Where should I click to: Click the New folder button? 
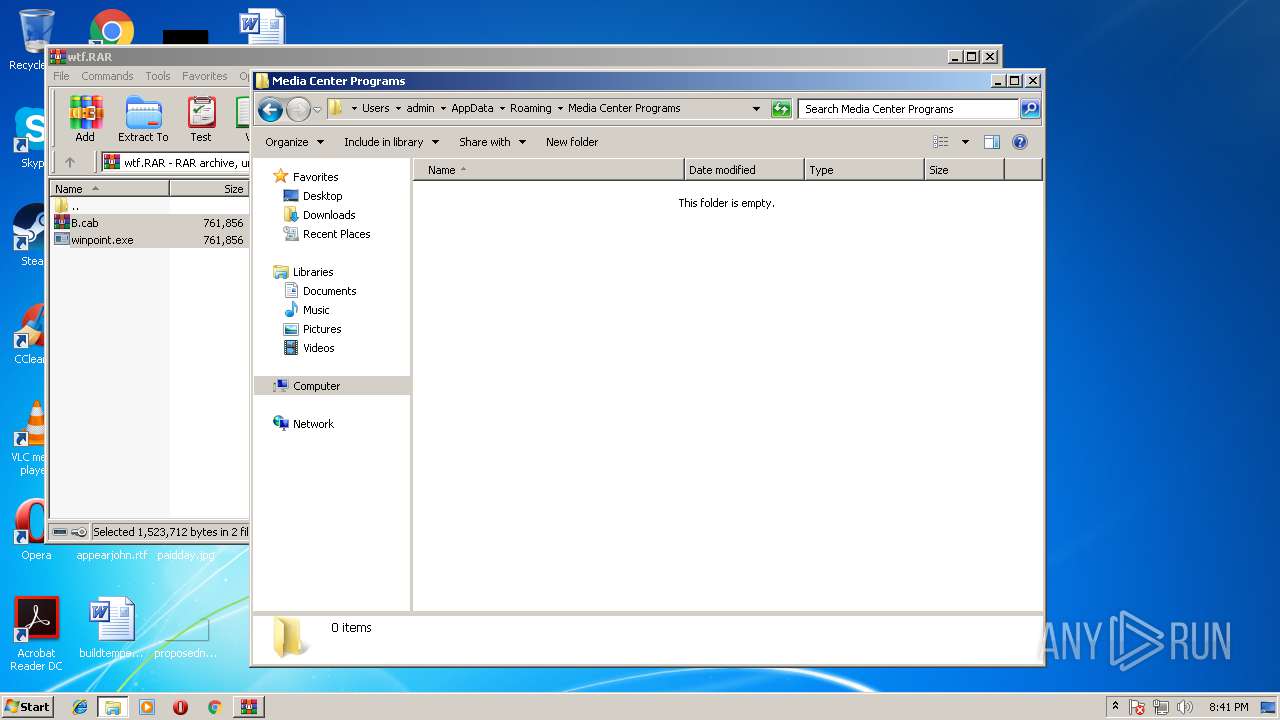(572, 142)
